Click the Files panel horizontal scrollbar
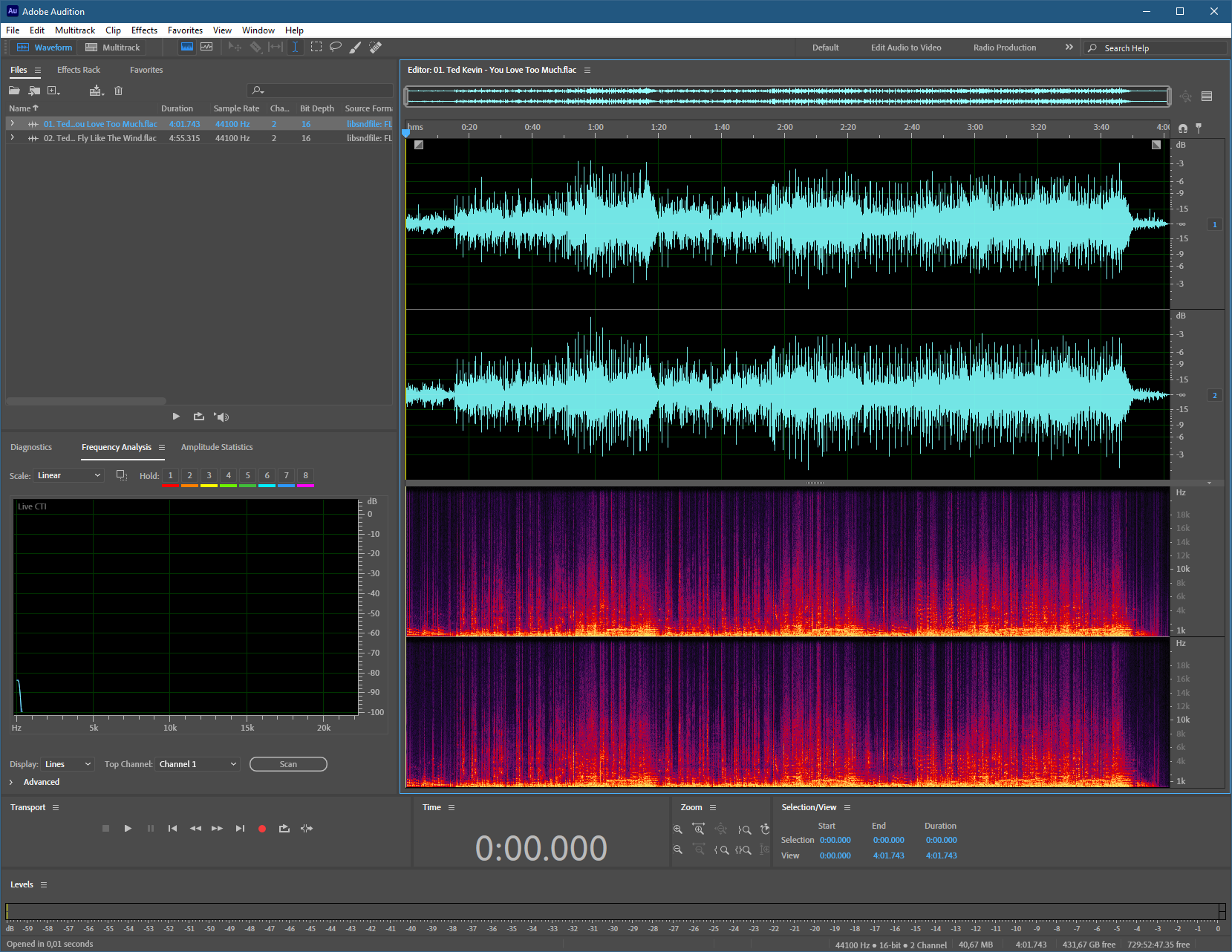Viewport: 1232px width, 952px height. pos(86,401)
